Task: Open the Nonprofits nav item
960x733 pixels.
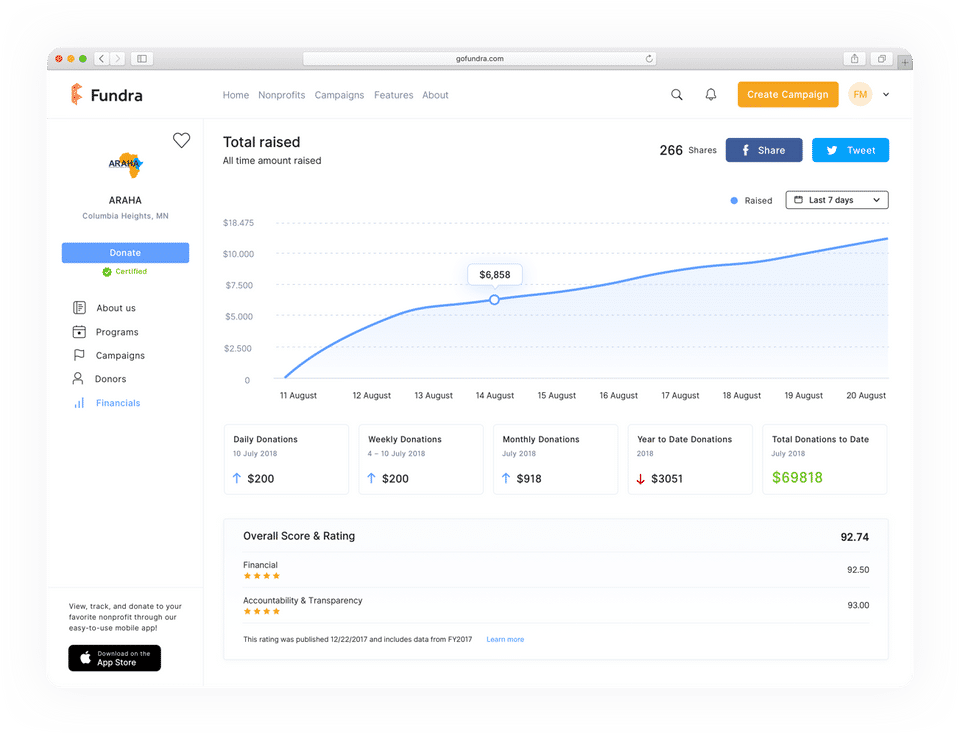Action: [282, 95]
